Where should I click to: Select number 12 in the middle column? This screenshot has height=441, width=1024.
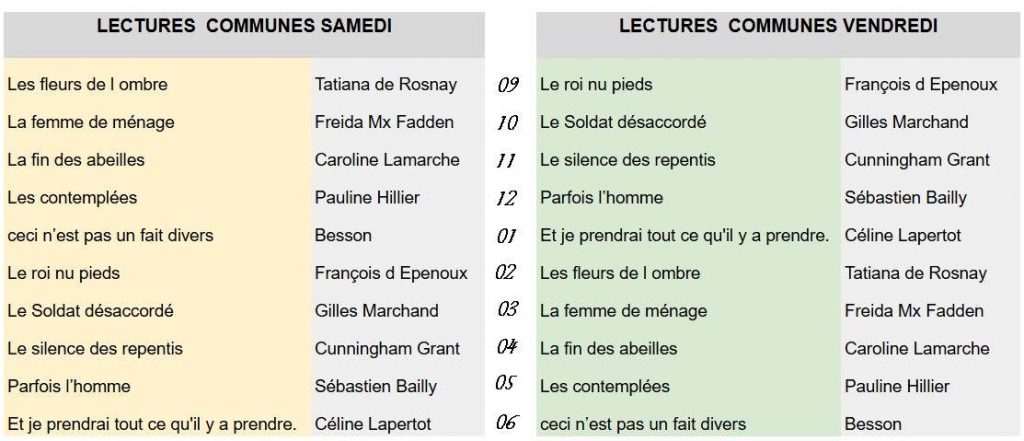507,198
